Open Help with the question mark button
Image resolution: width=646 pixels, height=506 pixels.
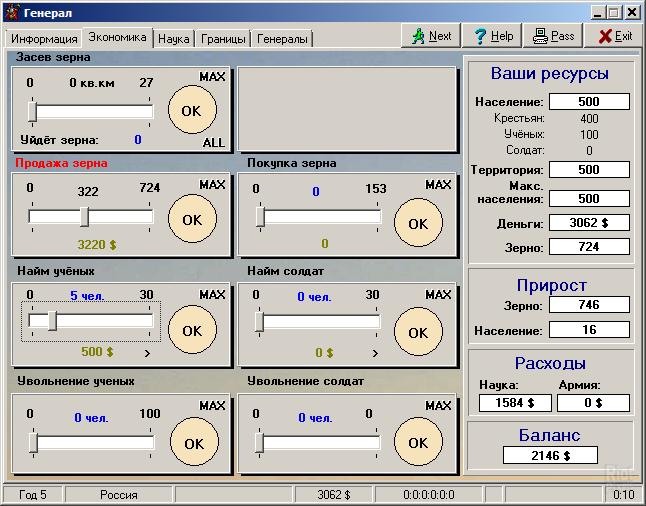493,35
